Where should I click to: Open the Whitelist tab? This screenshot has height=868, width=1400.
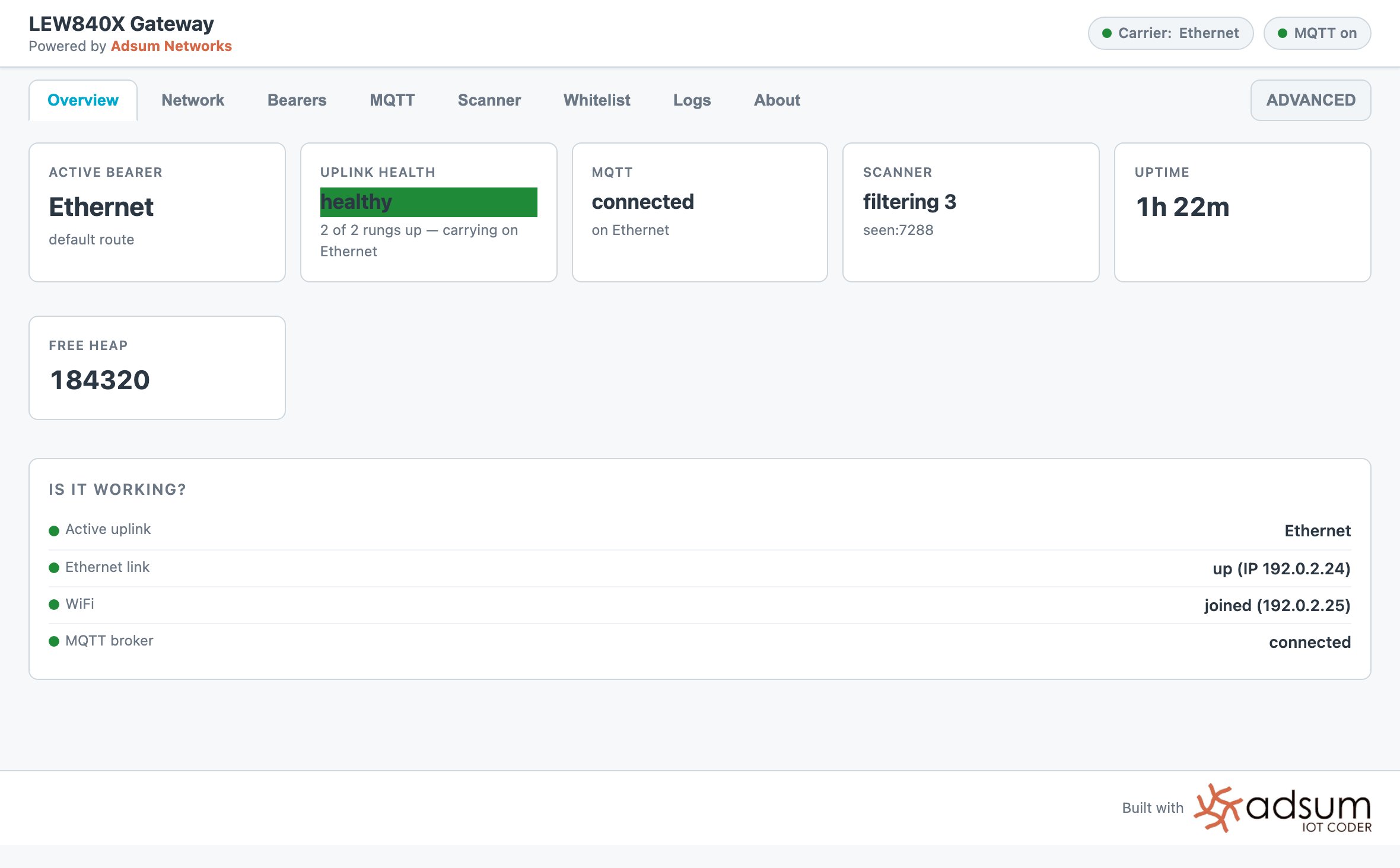coord(597,100)
